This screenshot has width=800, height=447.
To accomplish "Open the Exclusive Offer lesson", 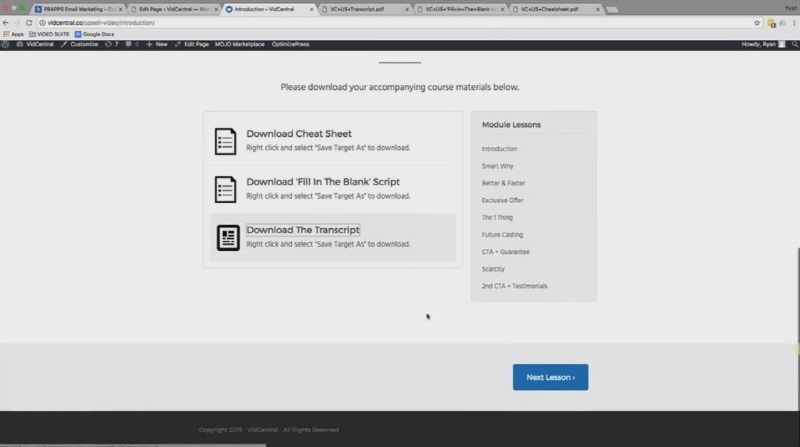I will click(502, 200).
